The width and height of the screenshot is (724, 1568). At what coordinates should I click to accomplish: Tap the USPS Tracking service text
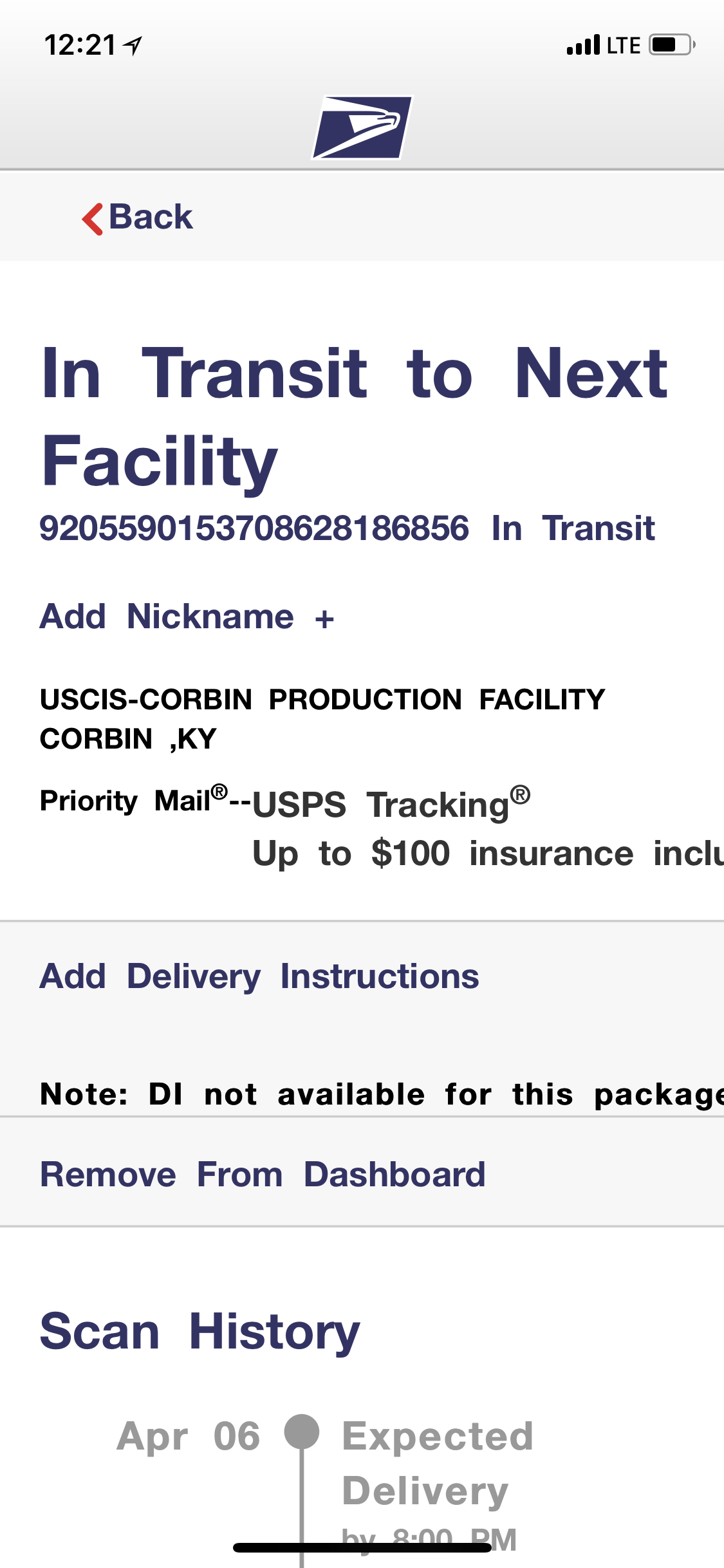click(x=391, y=805)
